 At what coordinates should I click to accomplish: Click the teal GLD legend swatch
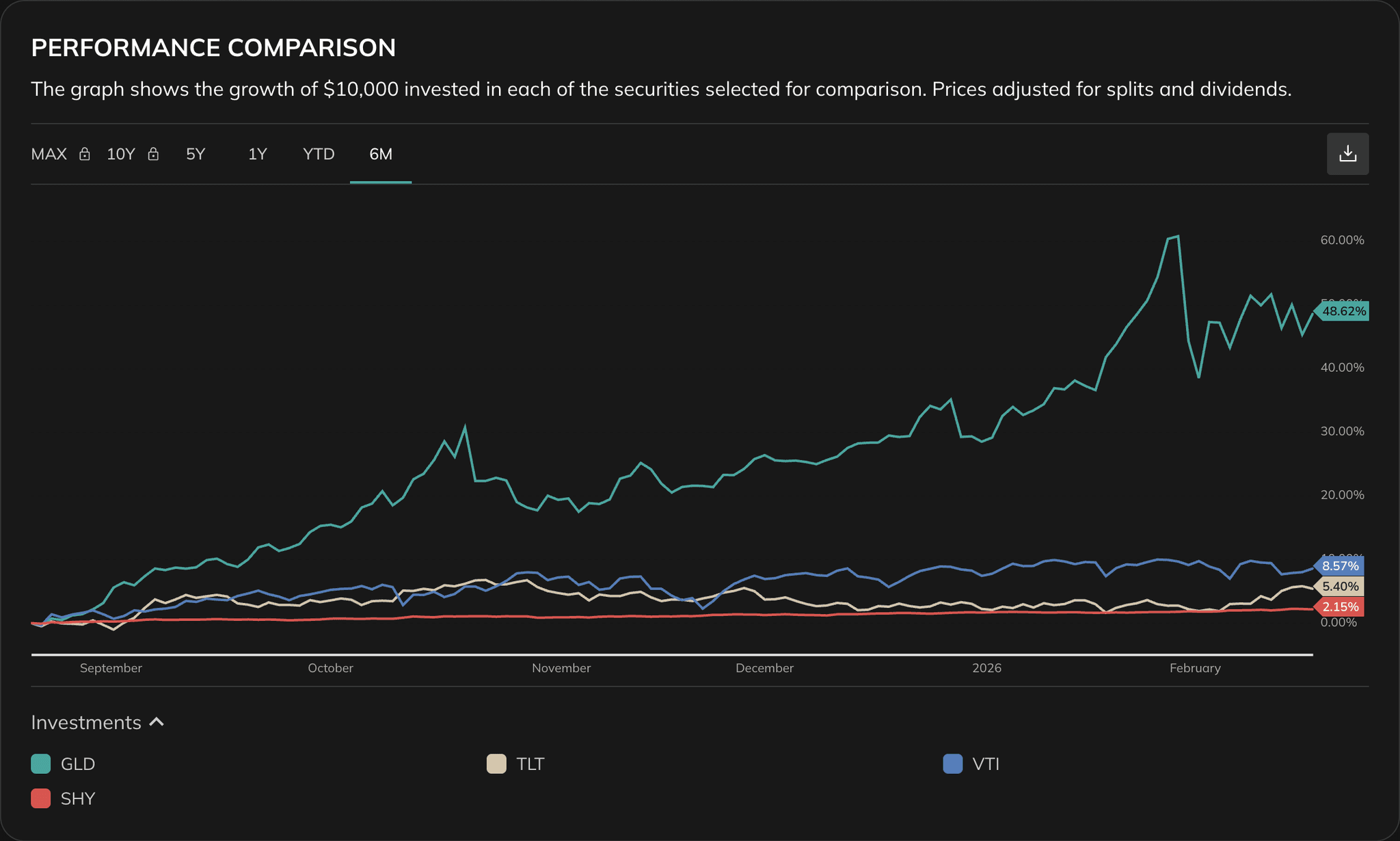(40, 764)
